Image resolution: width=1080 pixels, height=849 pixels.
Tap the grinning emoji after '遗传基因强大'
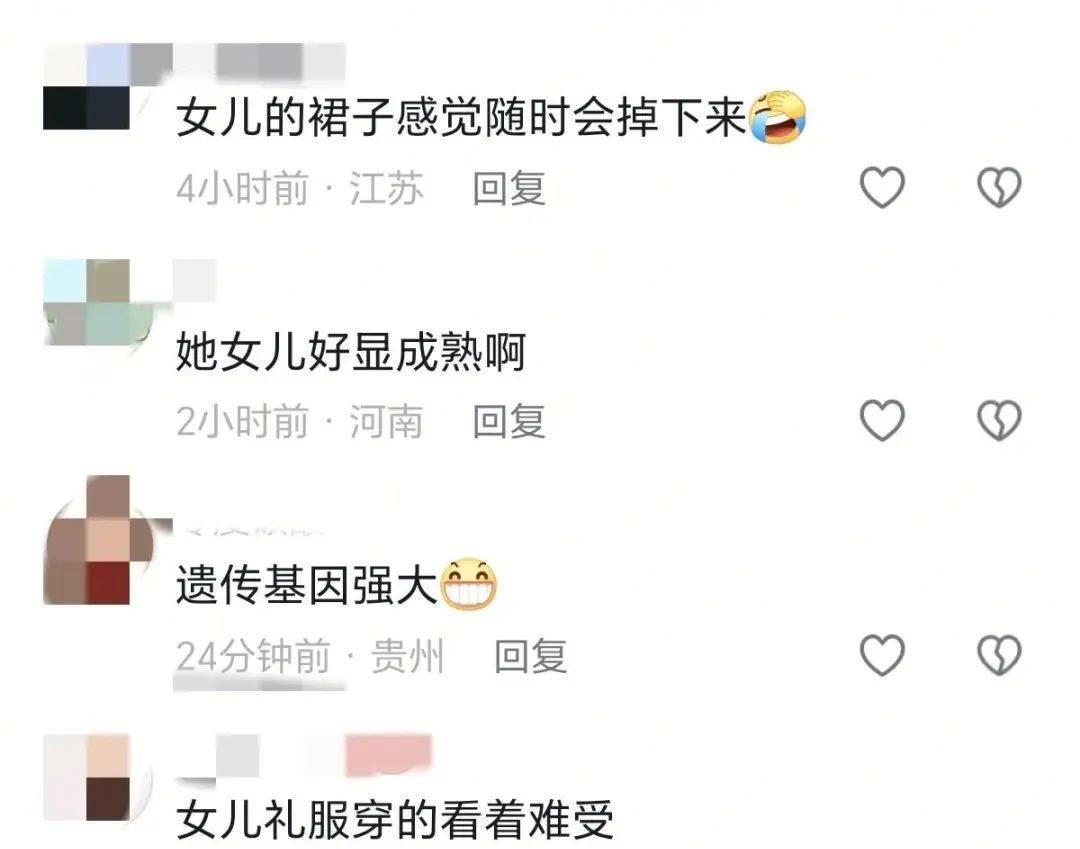point(468,585)
